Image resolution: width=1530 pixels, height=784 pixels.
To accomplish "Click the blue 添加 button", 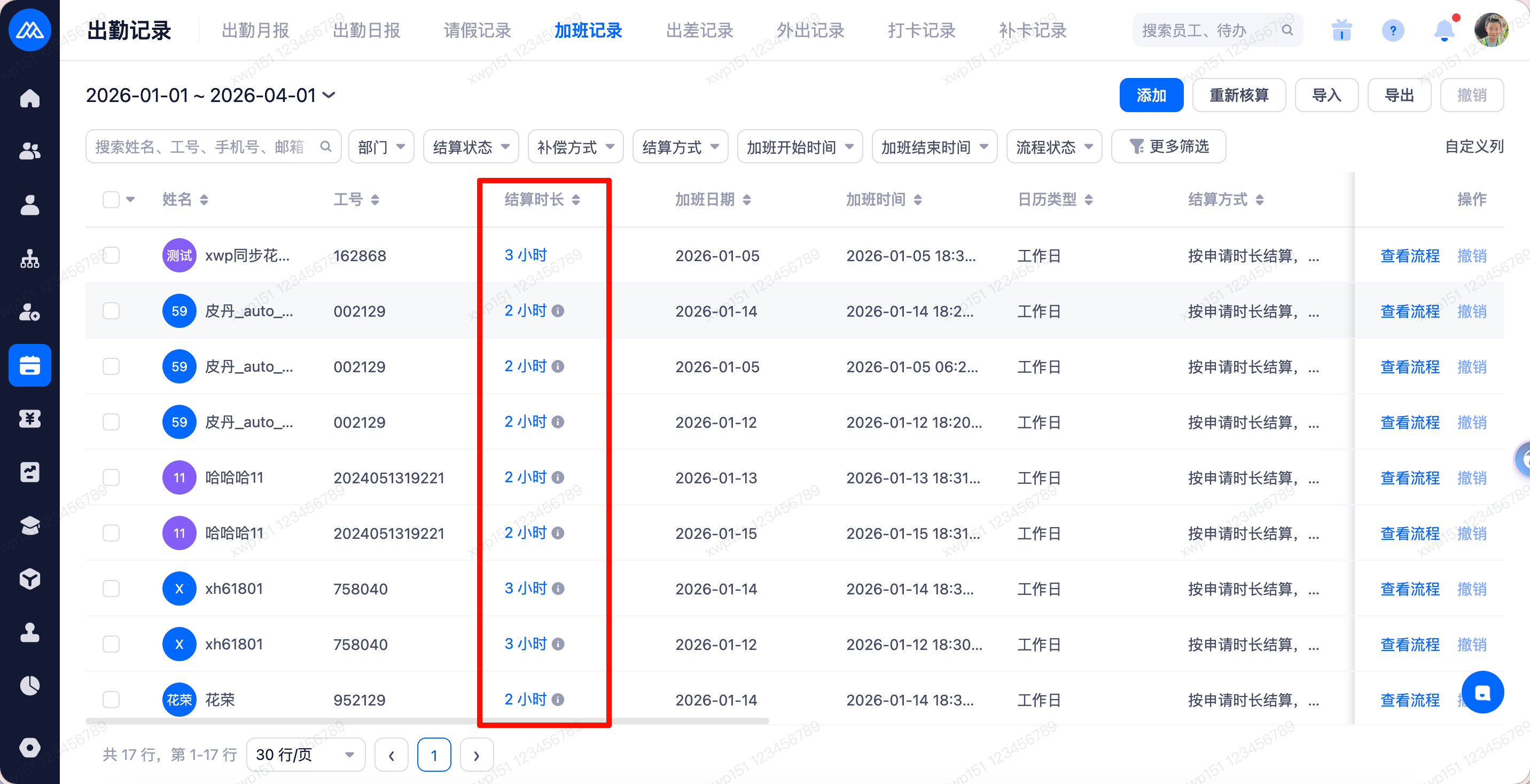I will click(x=1151, y=95).
